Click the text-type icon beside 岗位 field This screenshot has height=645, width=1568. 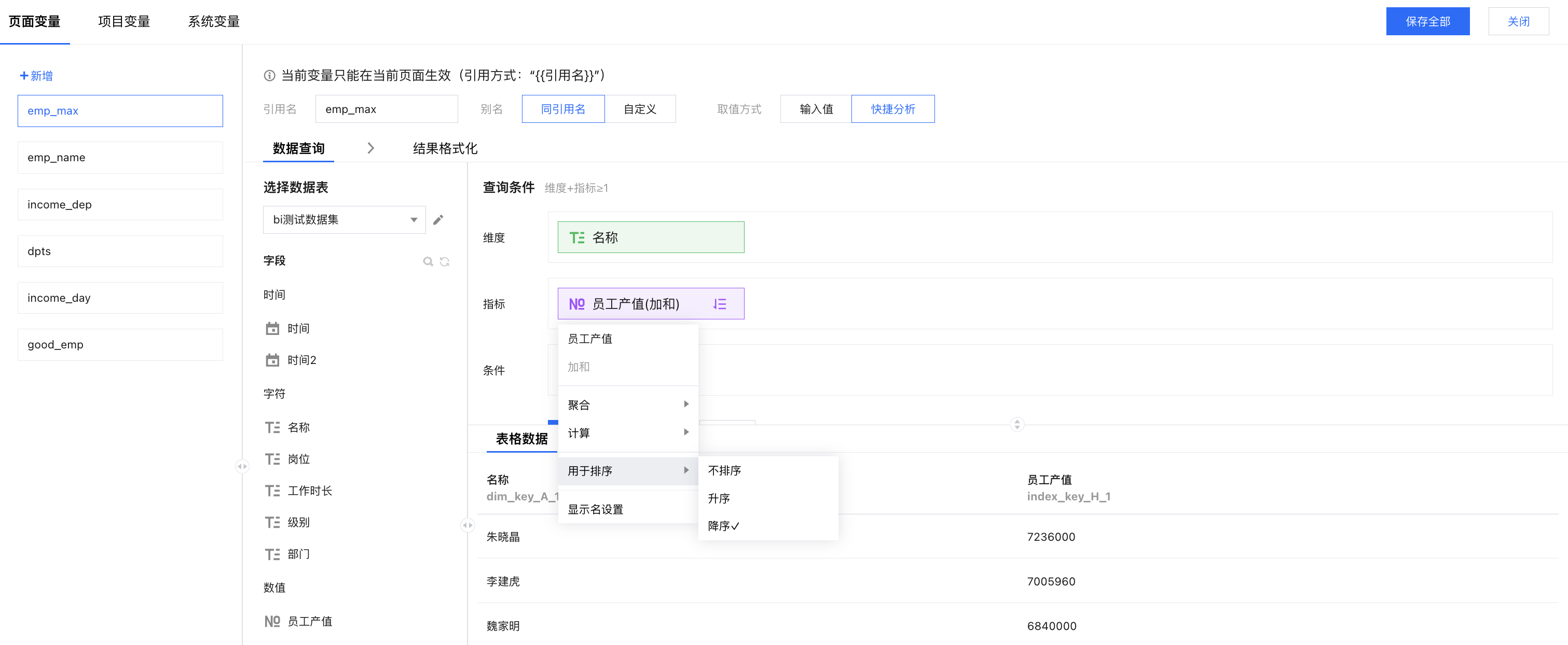pyautogui.click(x=272, y=459)
